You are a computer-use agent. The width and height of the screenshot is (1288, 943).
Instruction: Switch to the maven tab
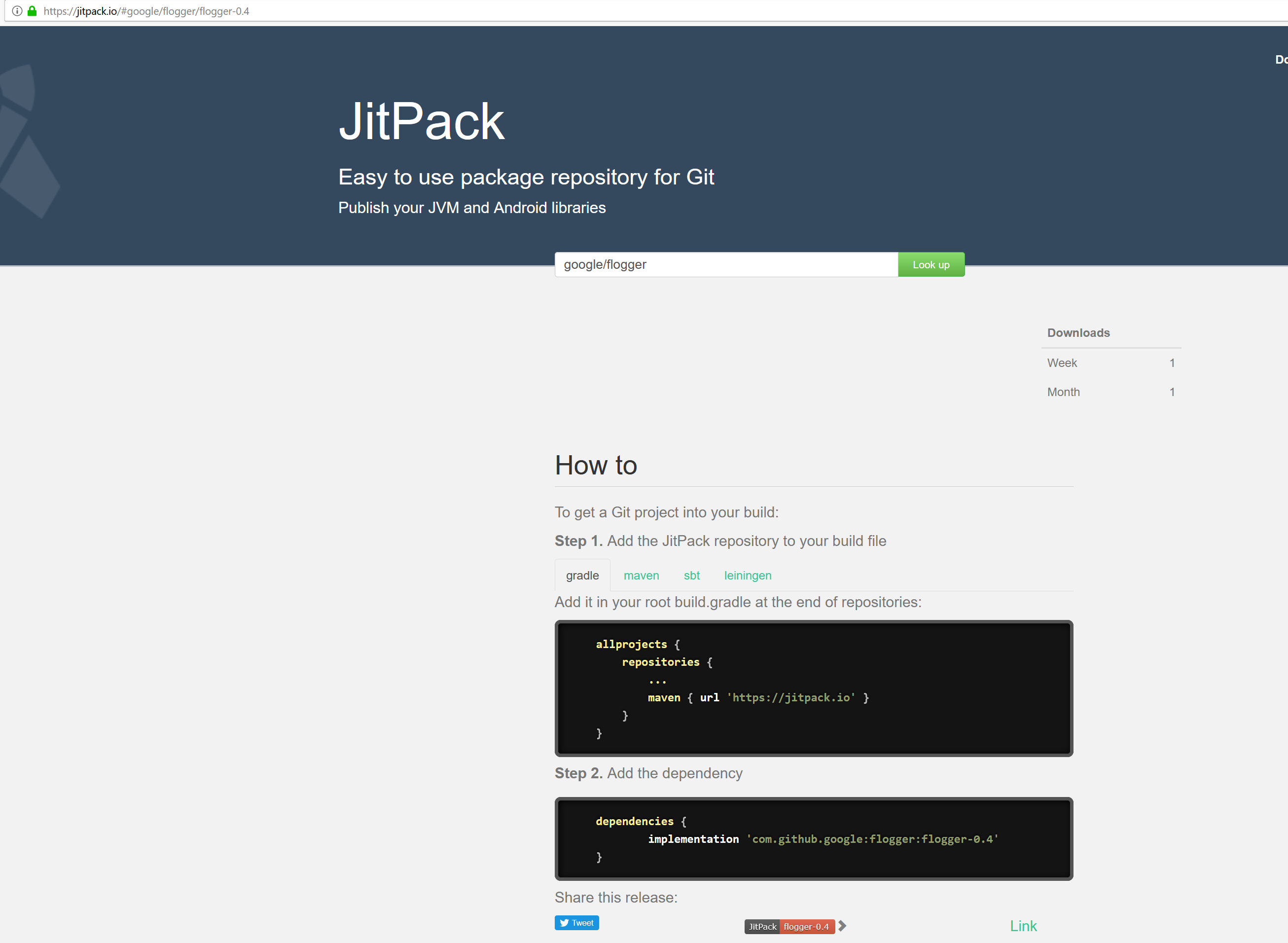[642, 576]
